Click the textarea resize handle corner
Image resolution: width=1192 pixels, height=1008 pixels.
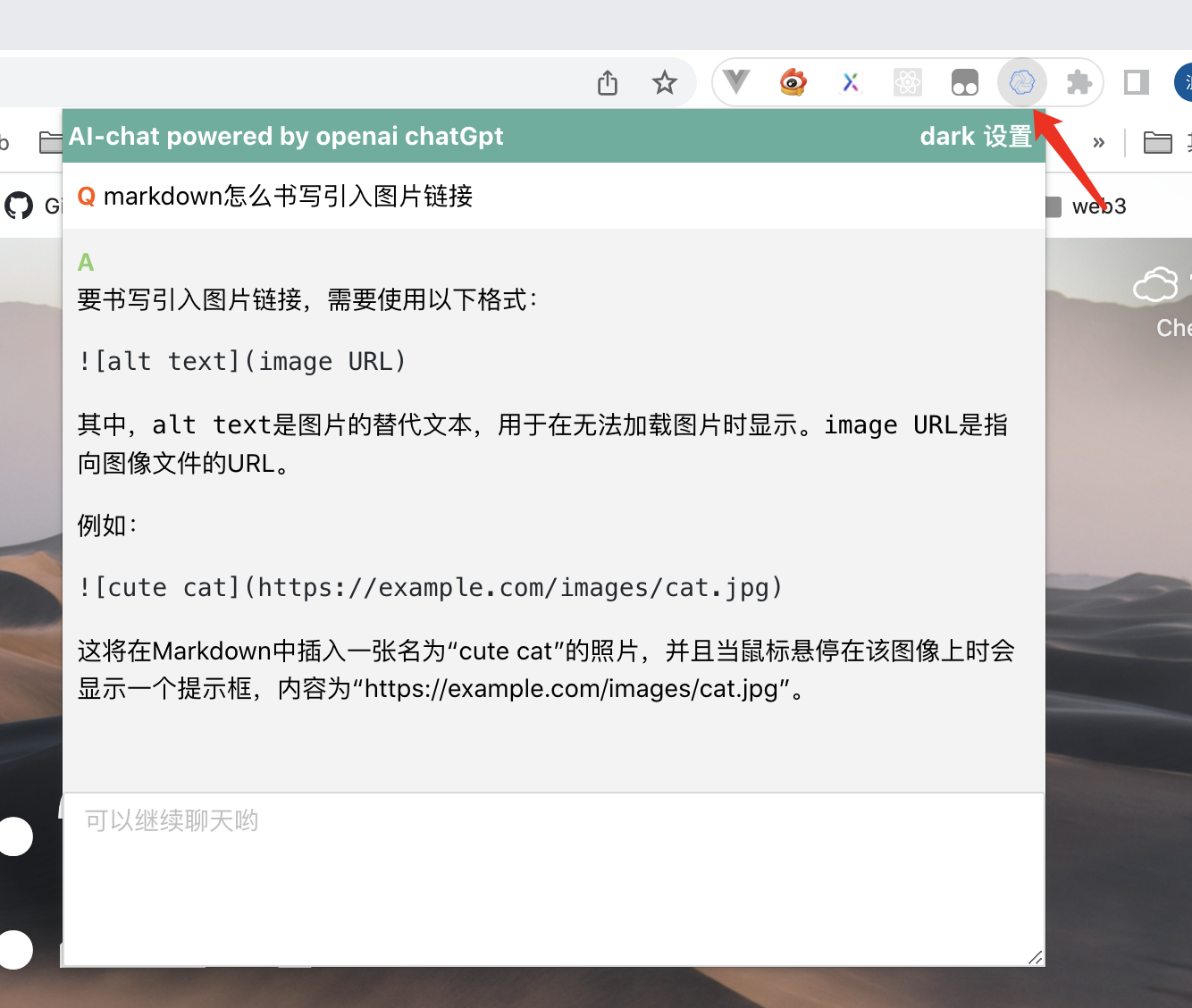coord(1036,957)
